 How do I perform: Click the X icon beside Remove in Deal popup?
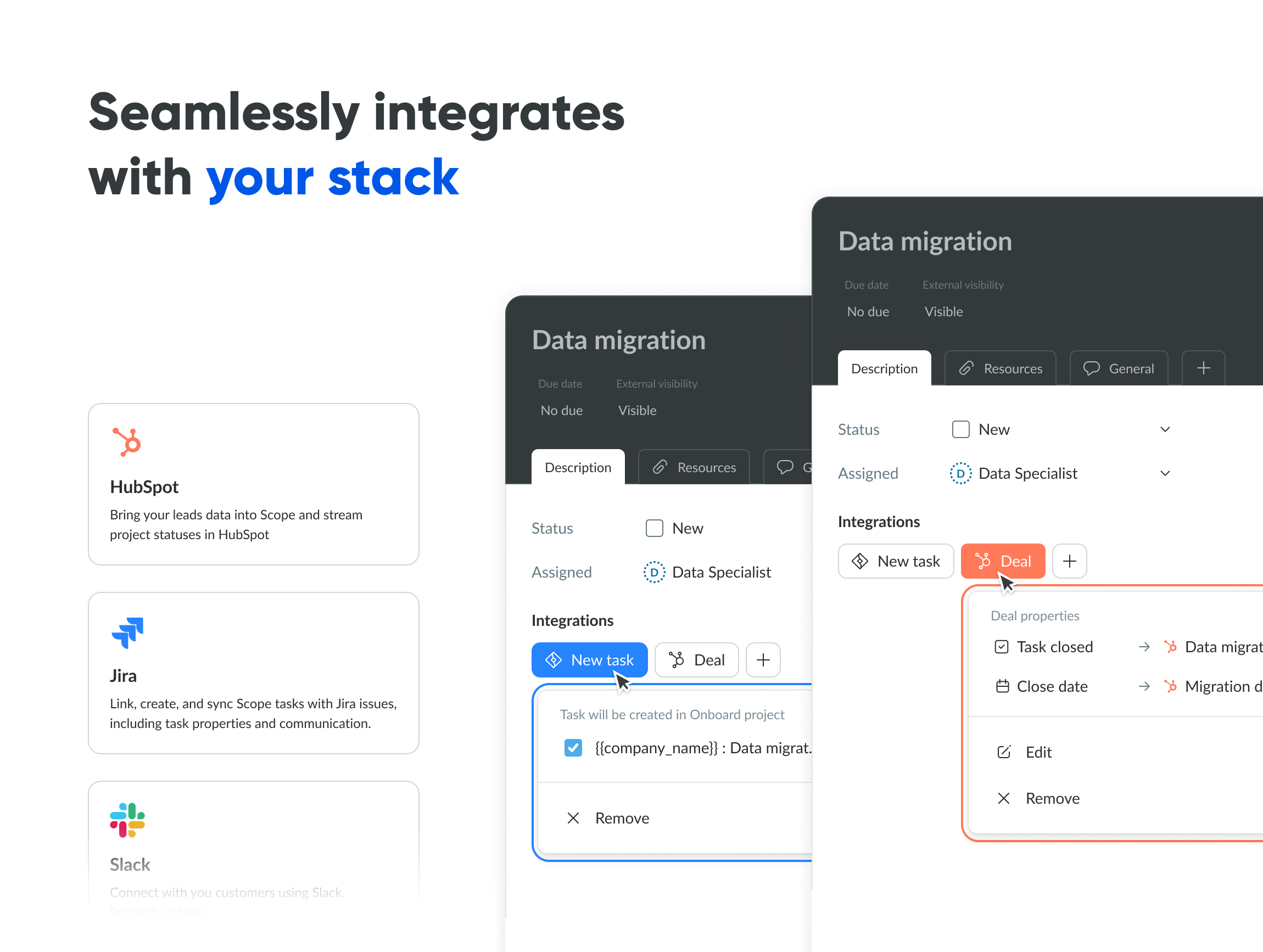coord(1003,798)
